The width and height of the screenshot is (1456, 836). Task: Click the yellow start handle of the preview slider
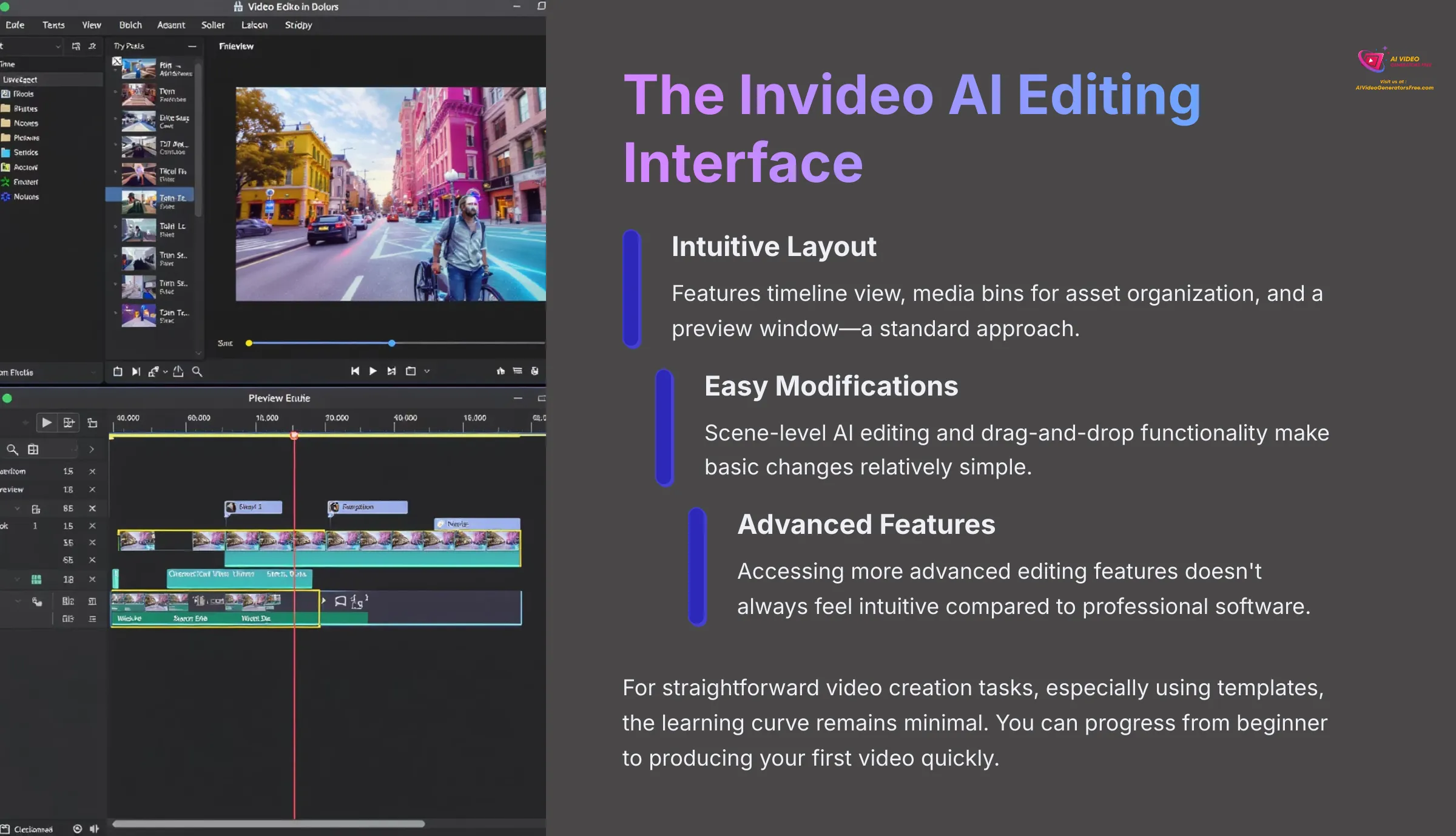(x=249, y=343)
